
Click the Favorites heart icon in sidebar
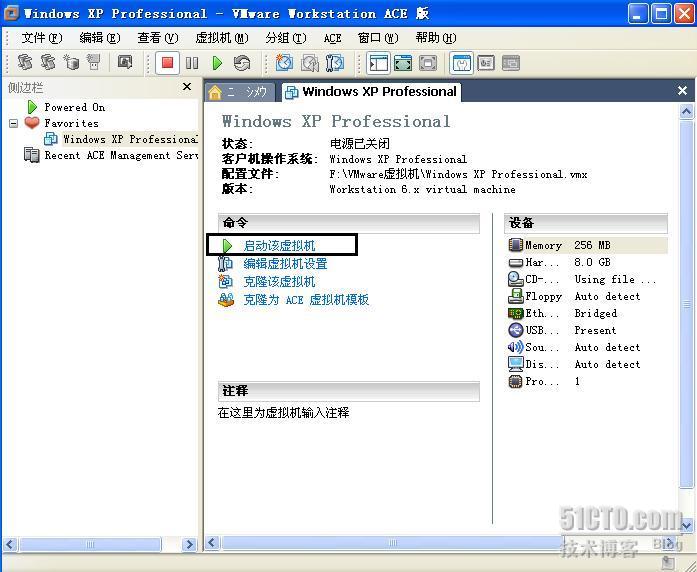pyautogui.click(x=32, y=123)
